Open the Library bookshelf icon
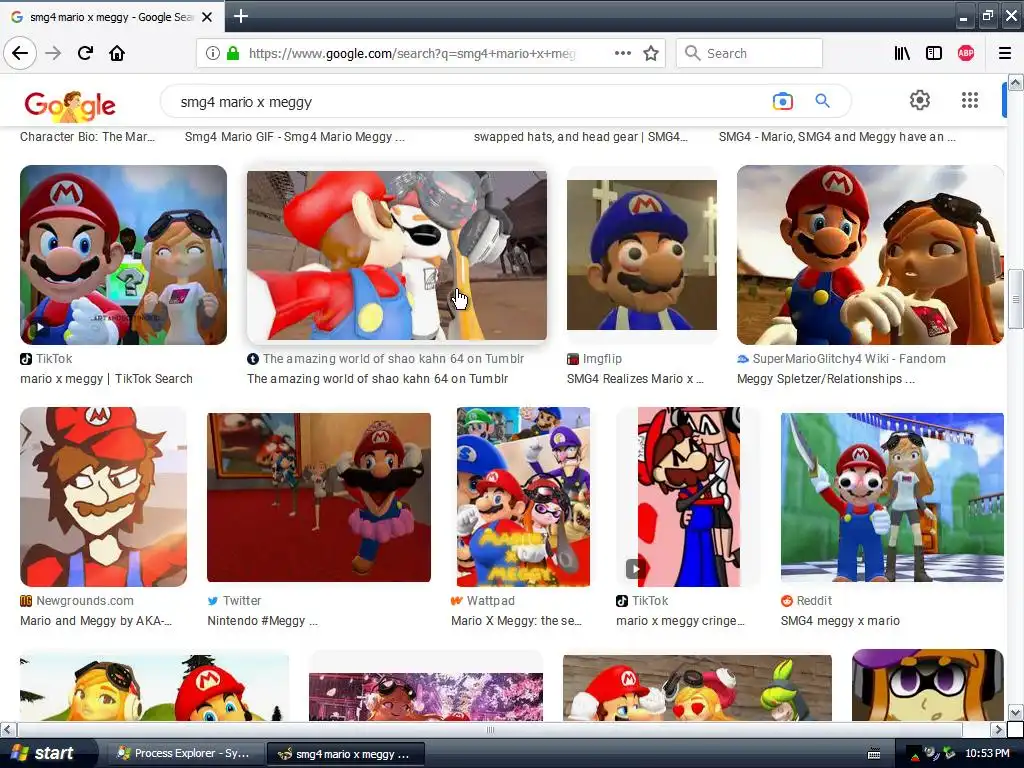The image size is (1024, 768). coord(902,53)
